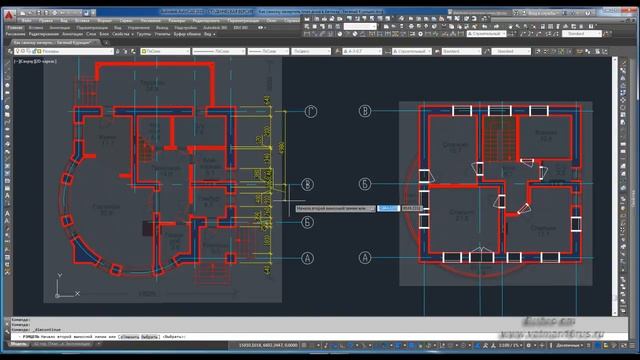
Task: Toggle the freeze sun icon in layer box
Action: click(x=23, y=51)
